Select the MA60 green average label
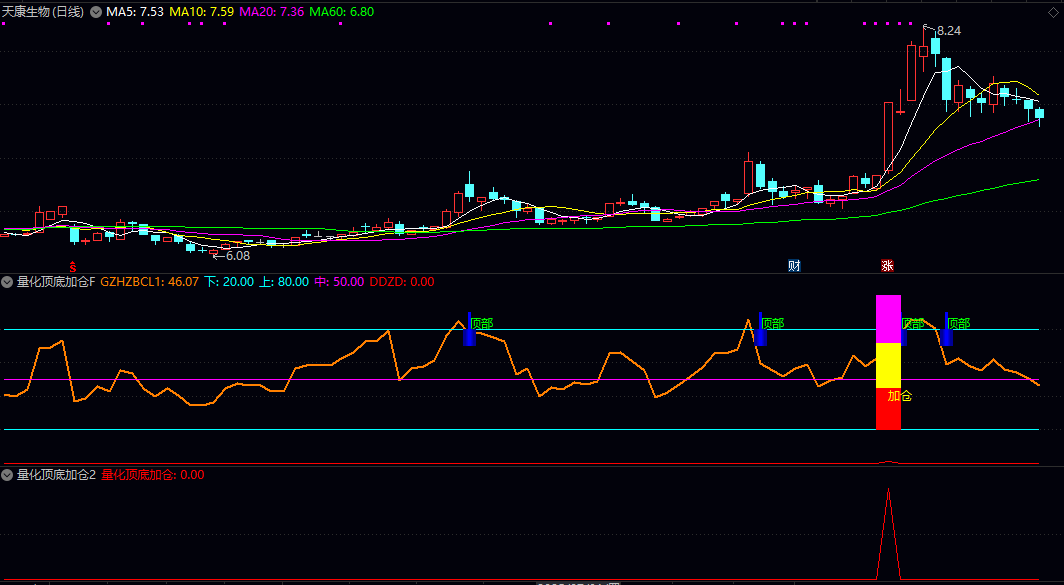The image size is (1064, 585). (x=342, y=12)
